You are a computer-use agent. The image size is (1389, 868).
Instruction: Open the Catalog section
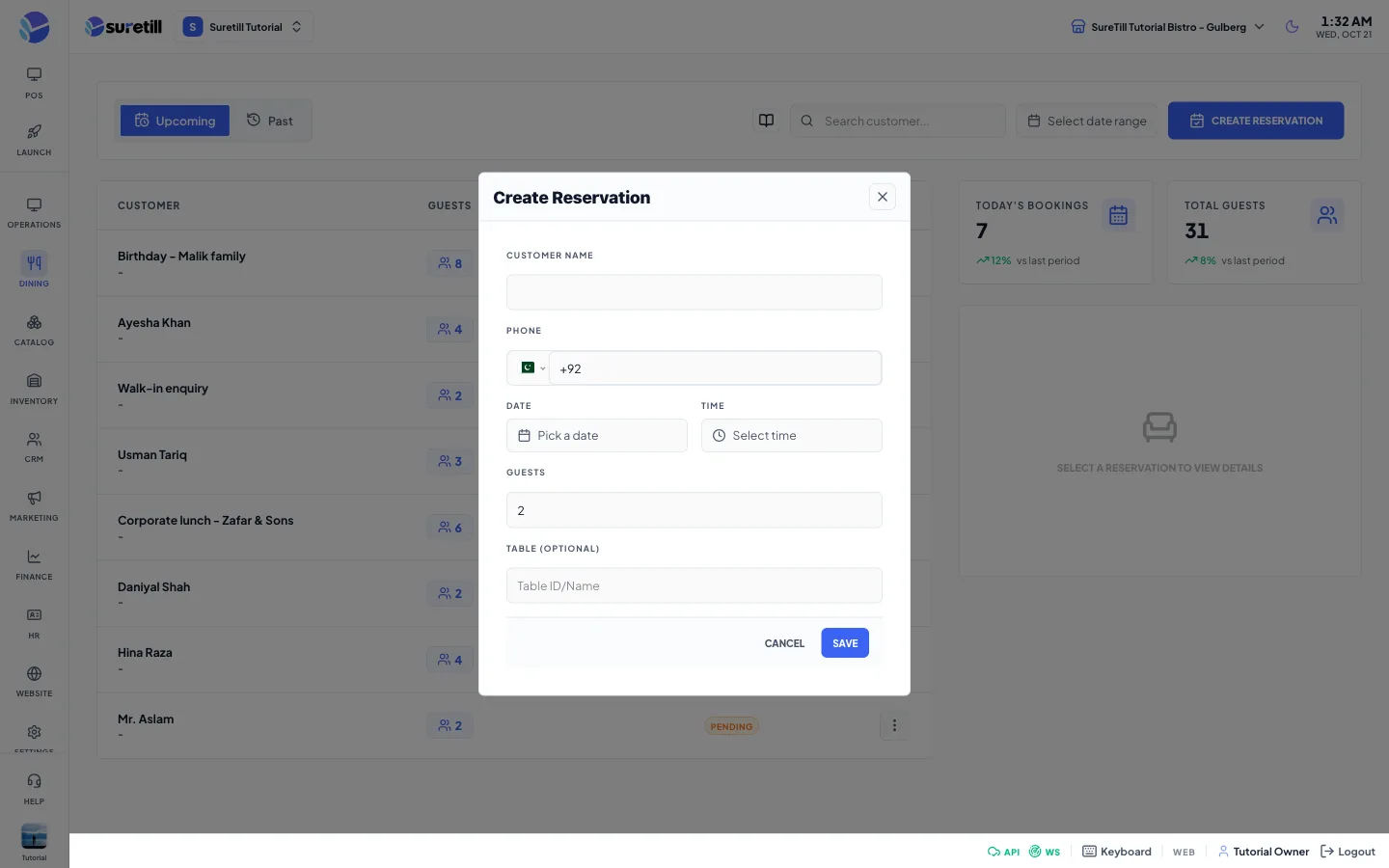click(x=34, y=330)
